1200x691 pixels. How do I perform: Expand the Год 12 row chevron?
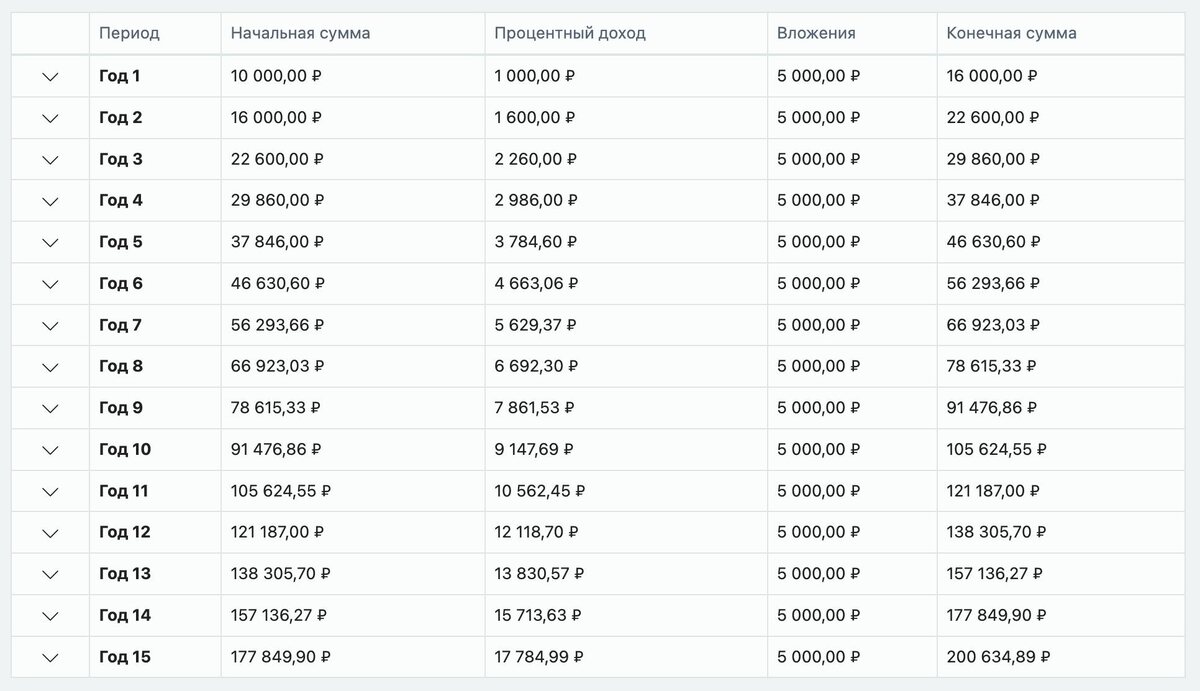coord(50,533)
